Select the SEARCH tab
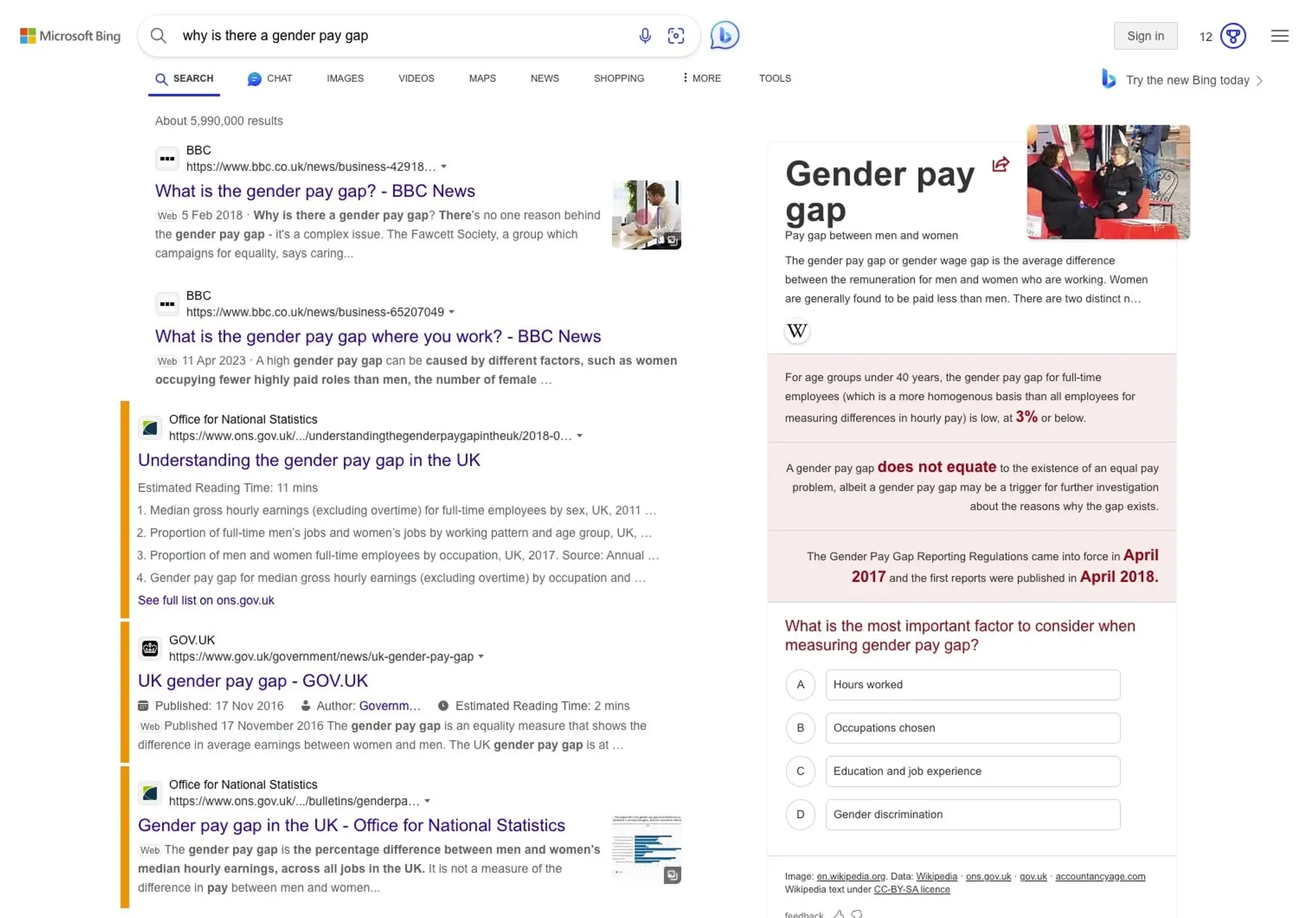 tap(184, 78)
